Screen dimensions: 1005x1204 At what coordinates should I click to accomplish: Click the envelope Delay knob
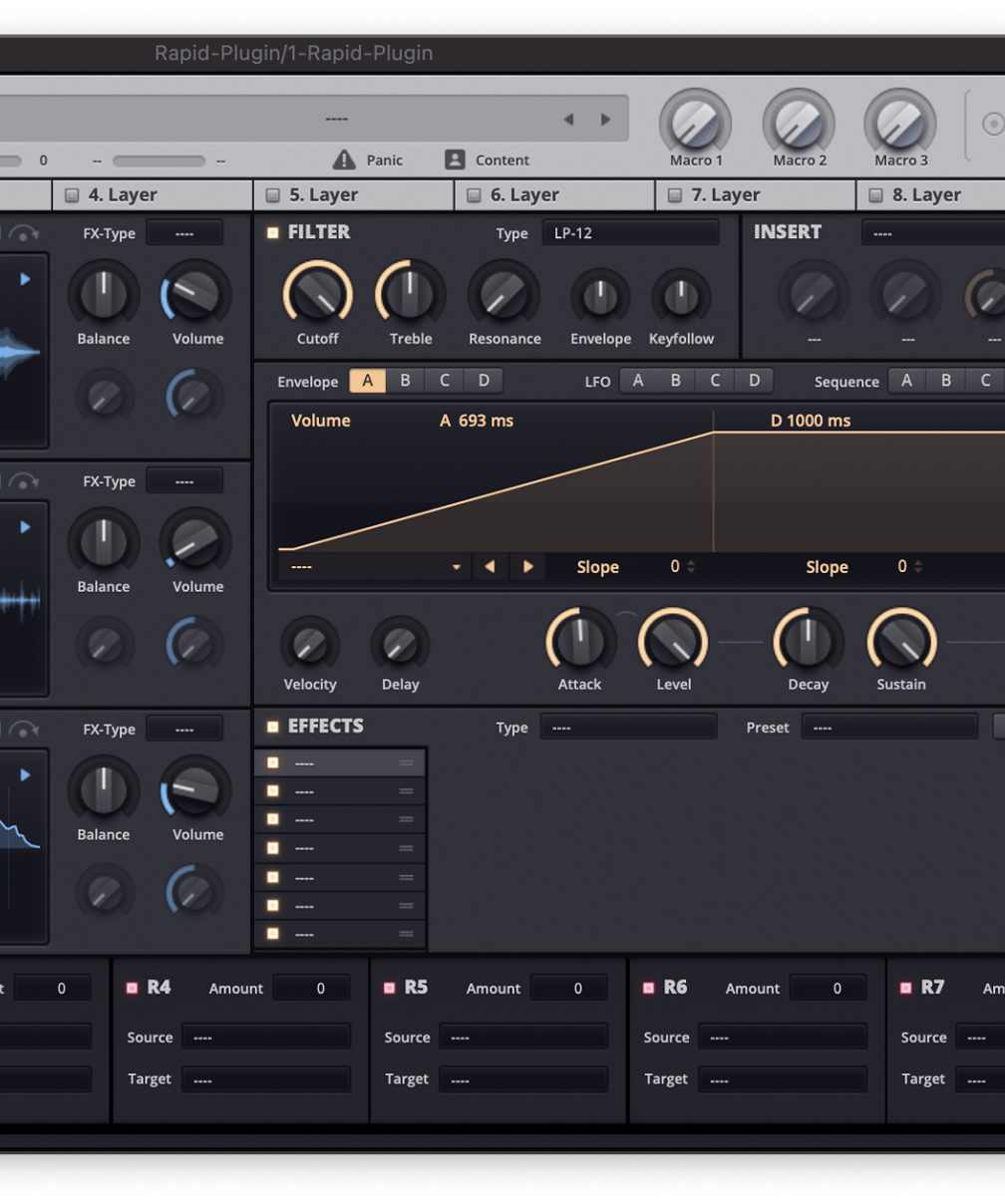coord(400,645)
